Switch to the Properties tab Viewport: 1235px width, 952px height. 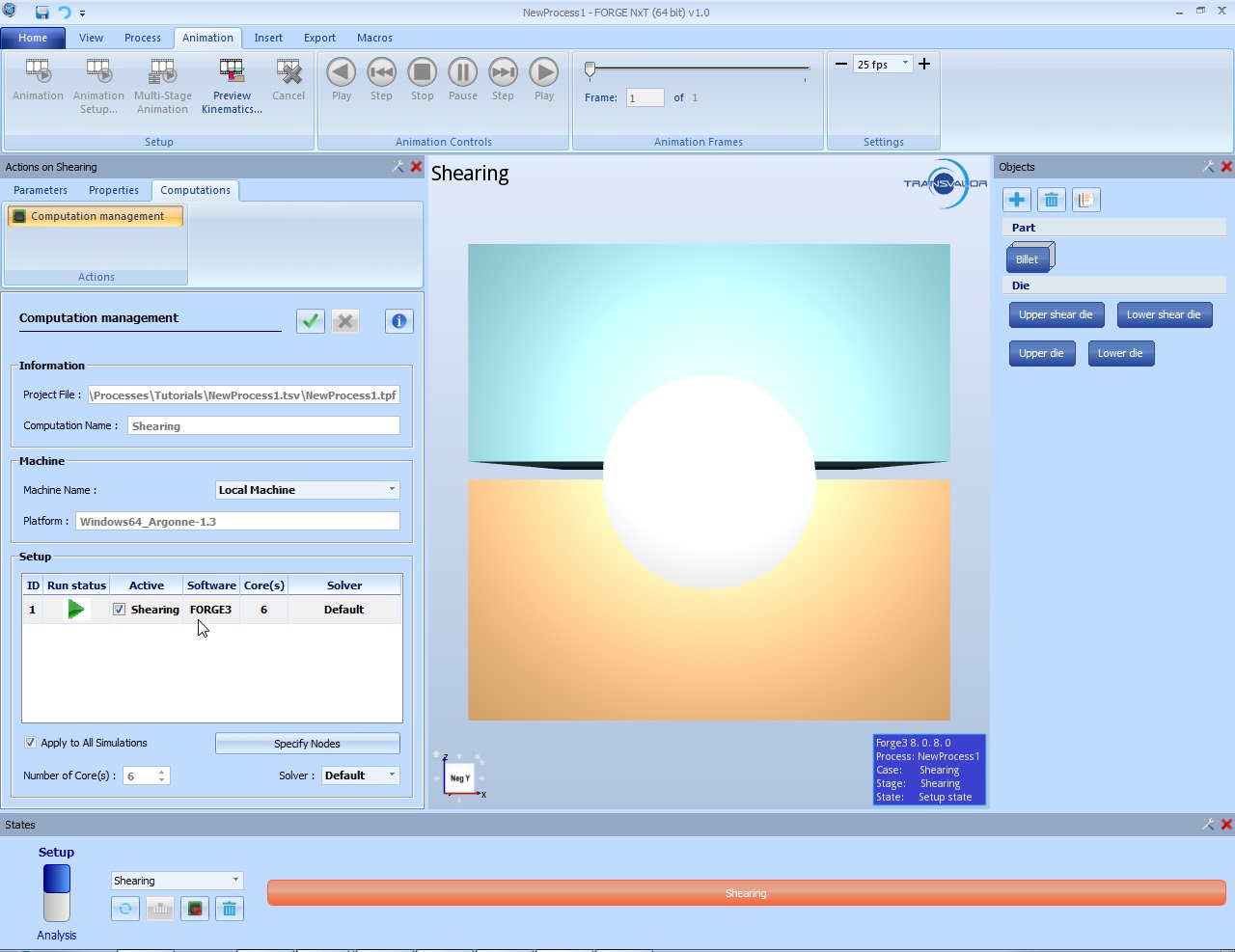click(x=114, y=190)
